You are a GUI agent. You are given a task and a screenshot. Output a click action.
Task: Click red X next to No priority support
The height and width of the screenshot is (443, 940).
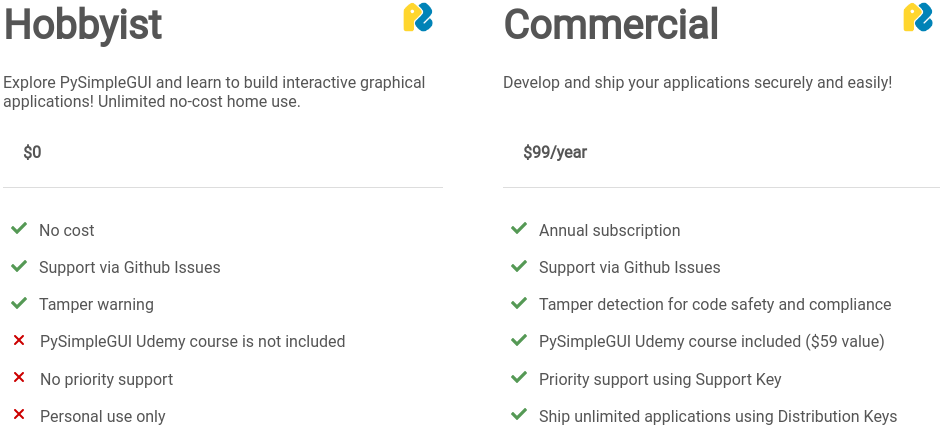(x=19, y=378)
